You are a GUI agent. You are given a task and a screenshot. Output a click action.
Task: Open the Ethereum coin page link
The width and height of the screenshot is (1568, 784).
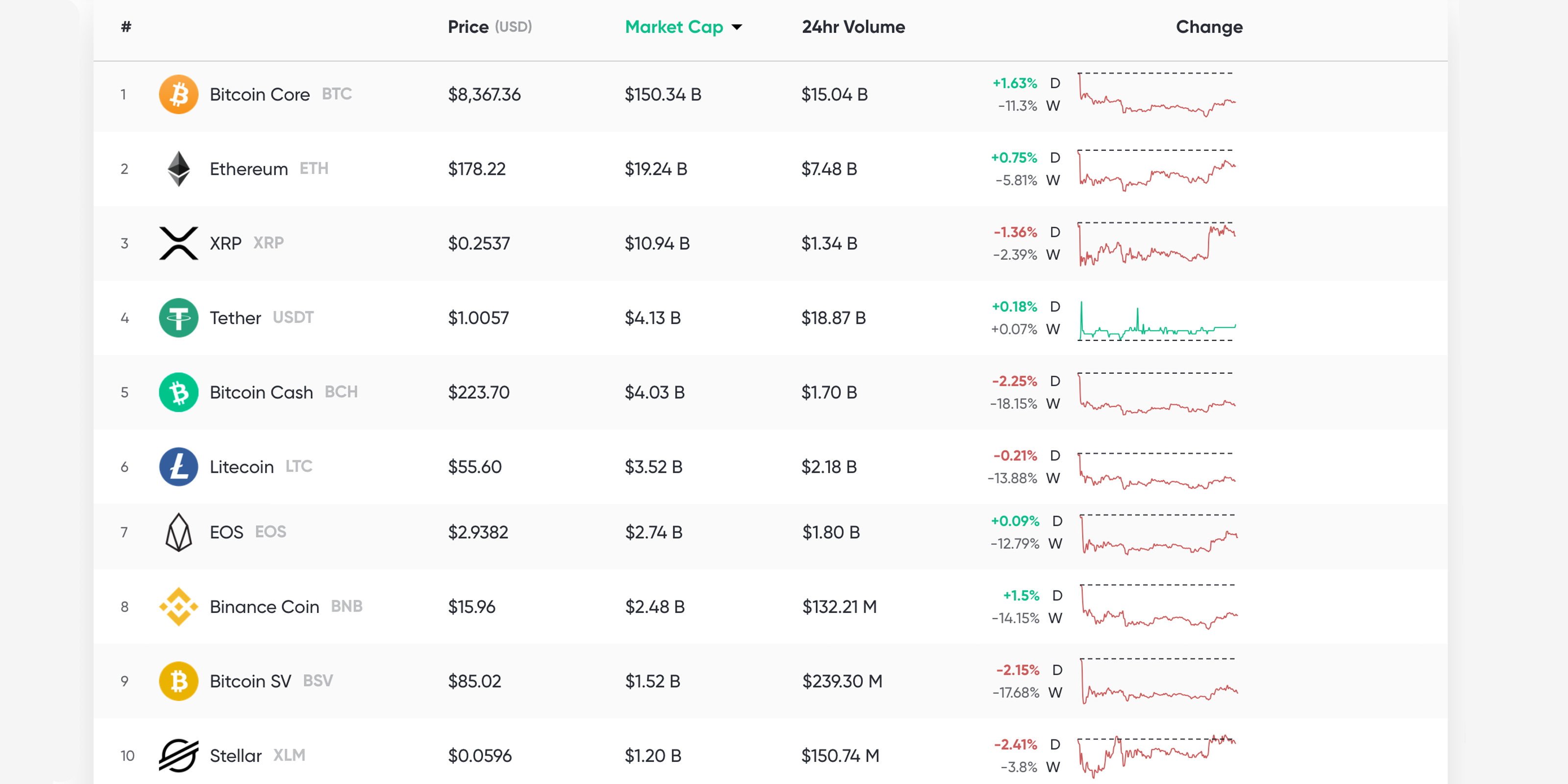[x=248, y=169]
